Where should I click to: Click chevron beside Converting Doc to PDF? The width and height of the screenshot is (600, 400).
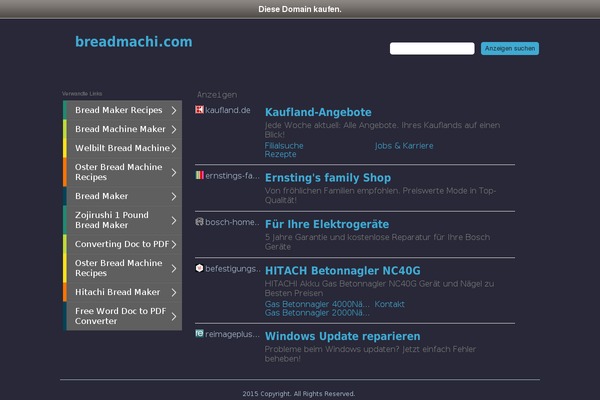click(x=174, y=244)
